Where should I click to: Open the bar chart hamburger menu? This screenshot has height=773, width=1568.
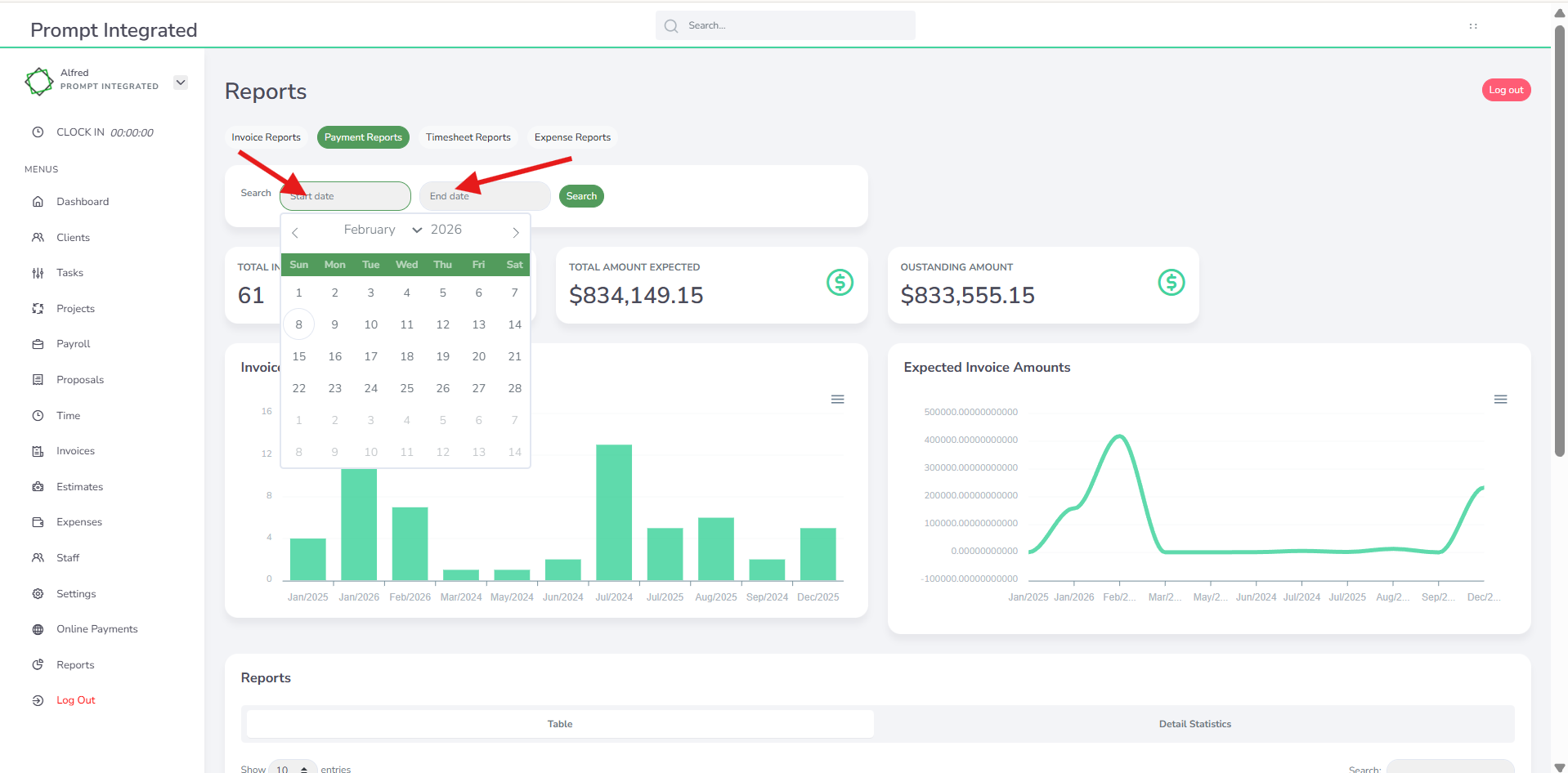coord(837,400)
